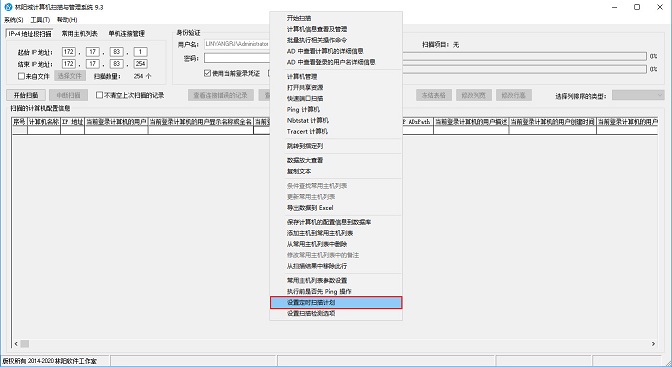The width and height of the screenshot is (672, 367).
Task: Switch to the IPv4 地址段扫描 tab
Action: pos(30,33)
